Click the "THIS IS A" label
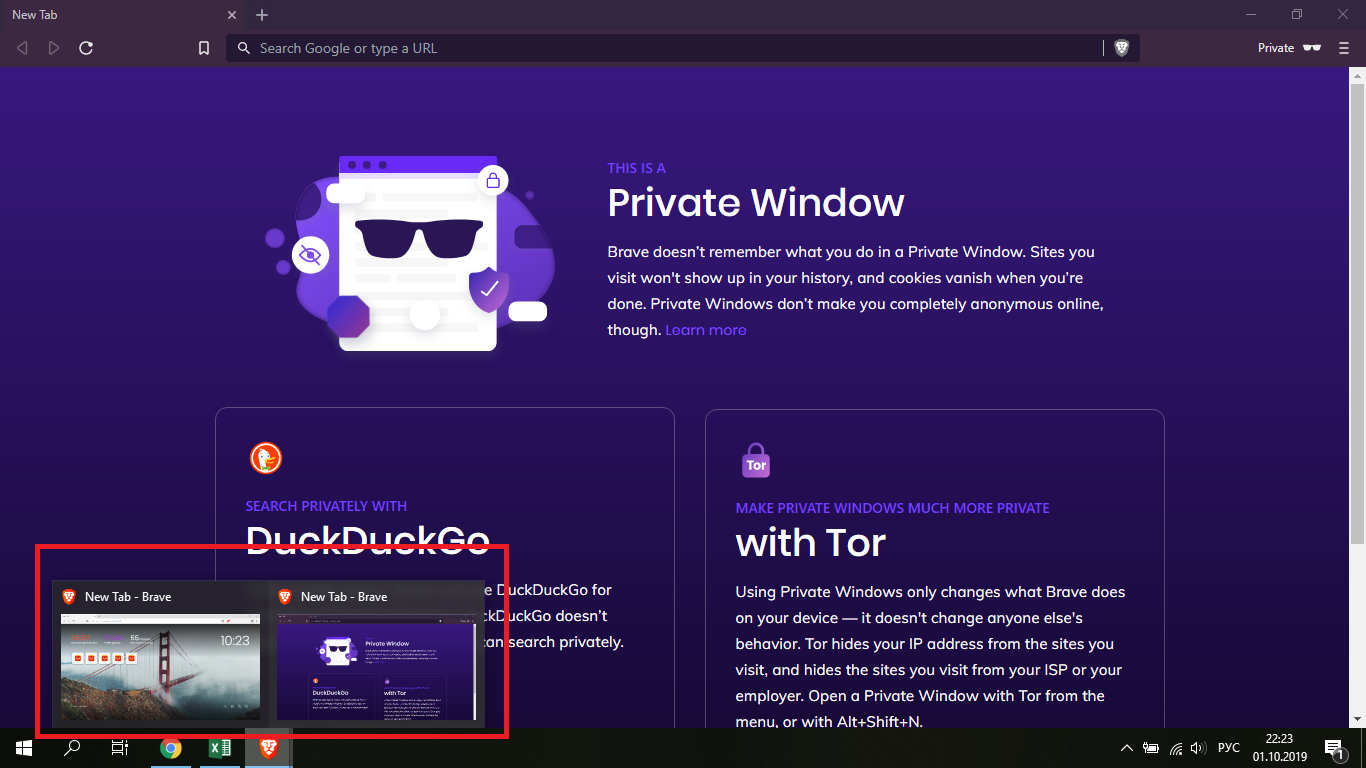This screenshot has width=1366, height=768. pos(636,168)
